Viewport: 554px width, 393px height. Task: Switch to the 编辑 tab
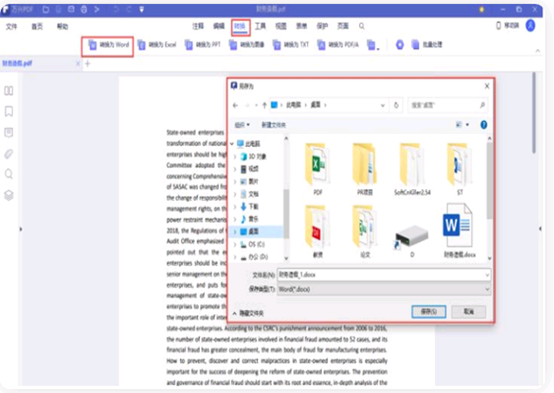click(x=219, y=26)
